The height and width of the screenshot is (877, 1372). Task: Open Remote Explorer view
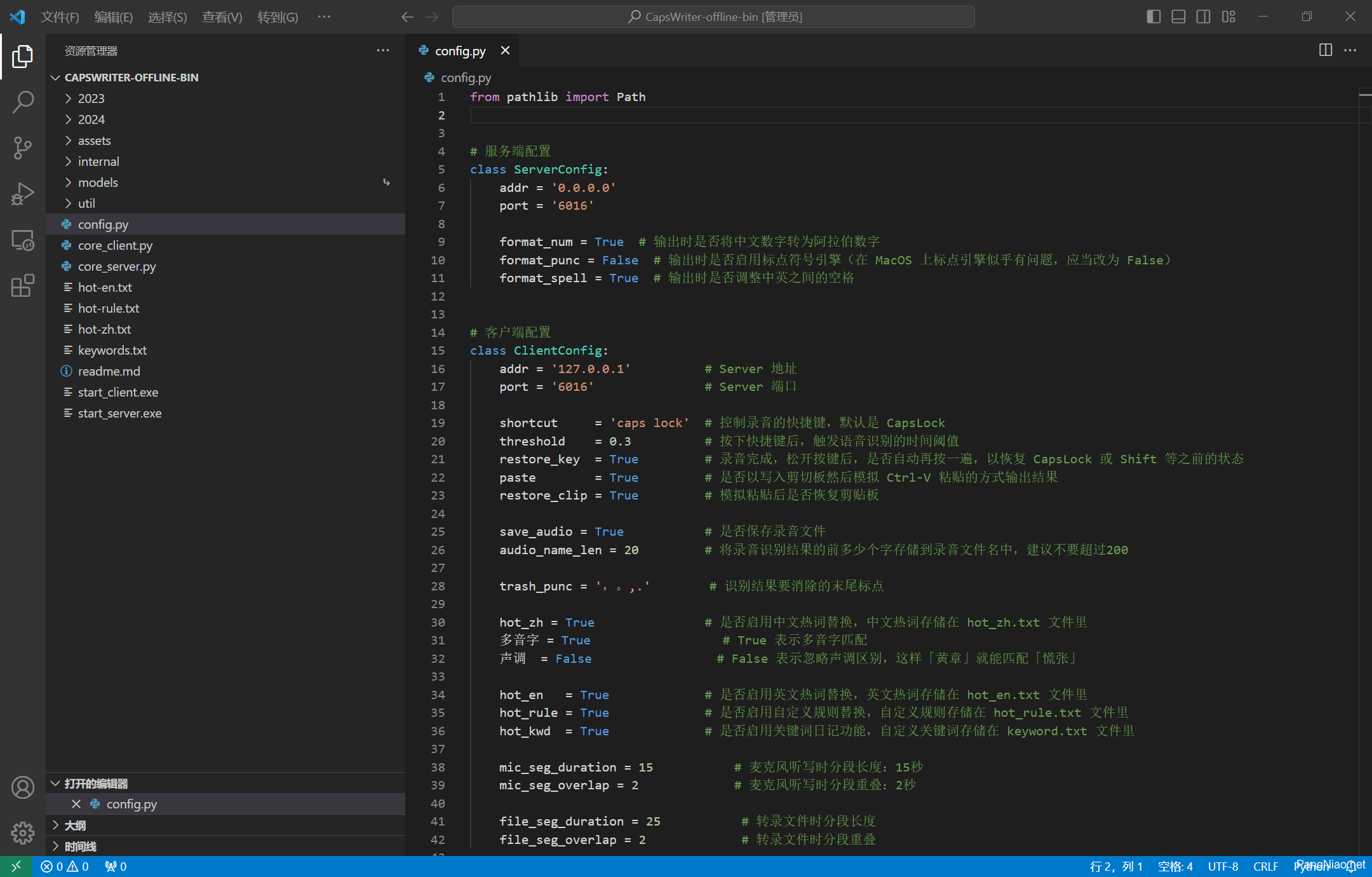pyautogui.click(x=23, y=240)
